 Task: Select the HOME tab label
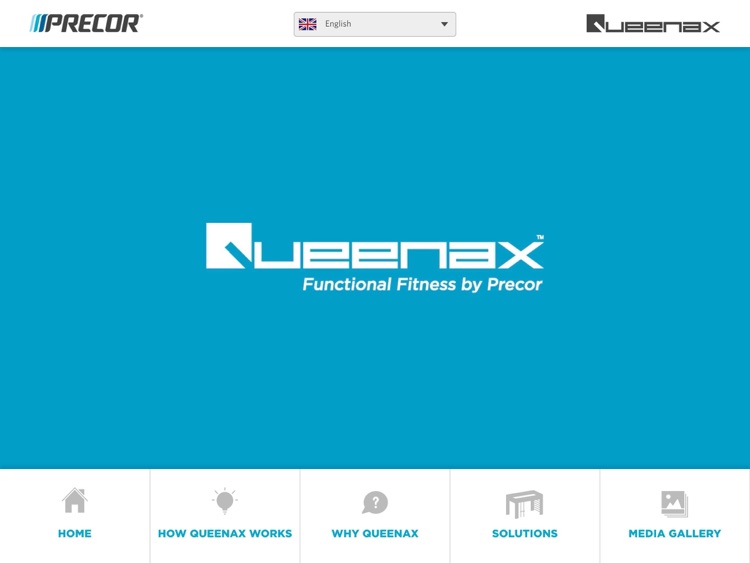(x=75, y=533)
